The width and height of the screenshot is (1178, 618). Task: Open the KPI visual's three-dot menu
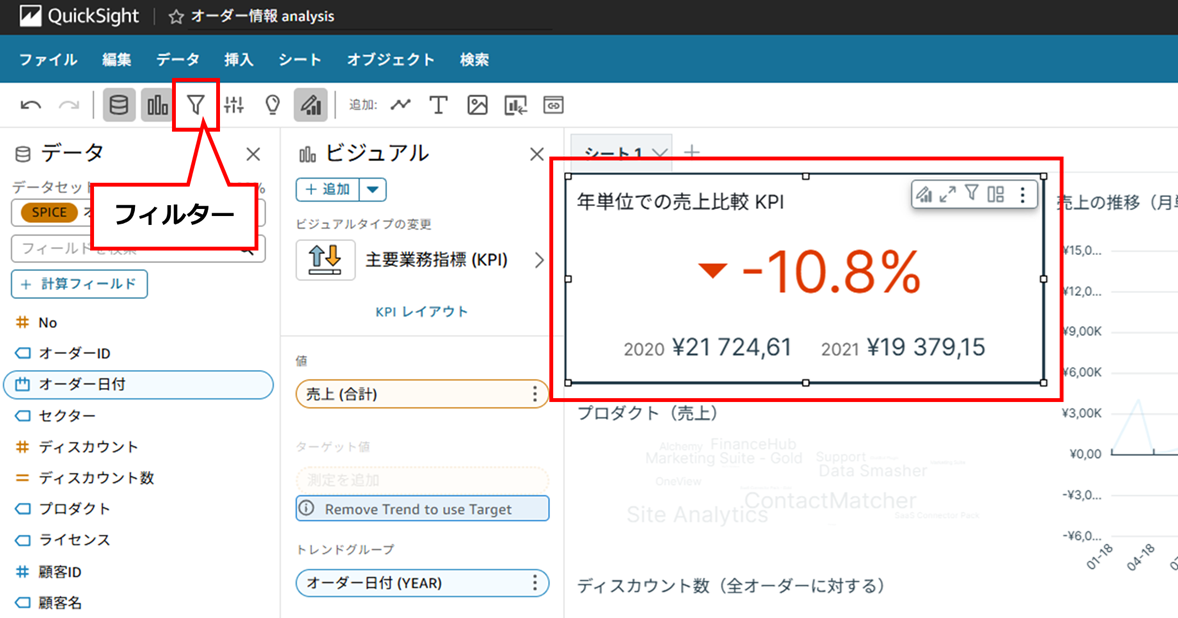coord(1022,195)
